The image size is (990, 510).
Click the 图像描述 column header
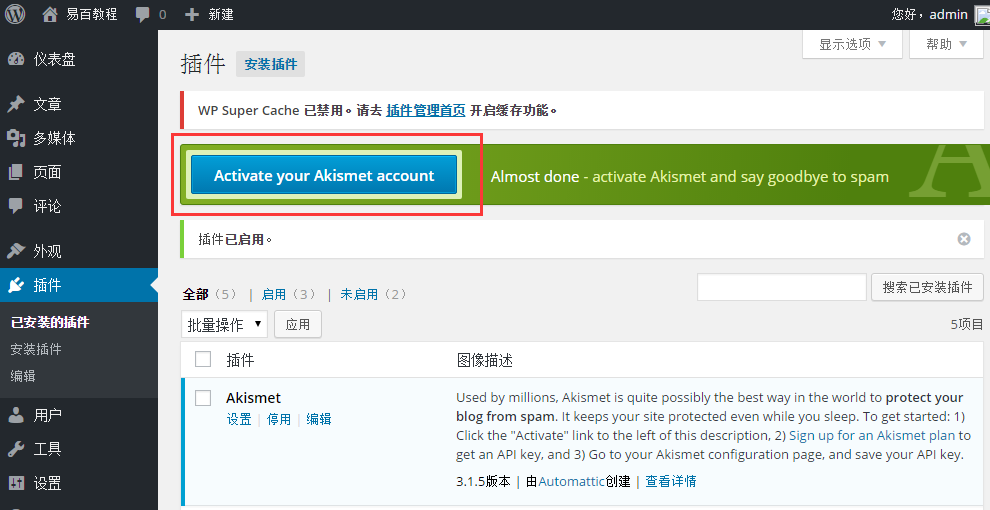[x=484, y=360]
